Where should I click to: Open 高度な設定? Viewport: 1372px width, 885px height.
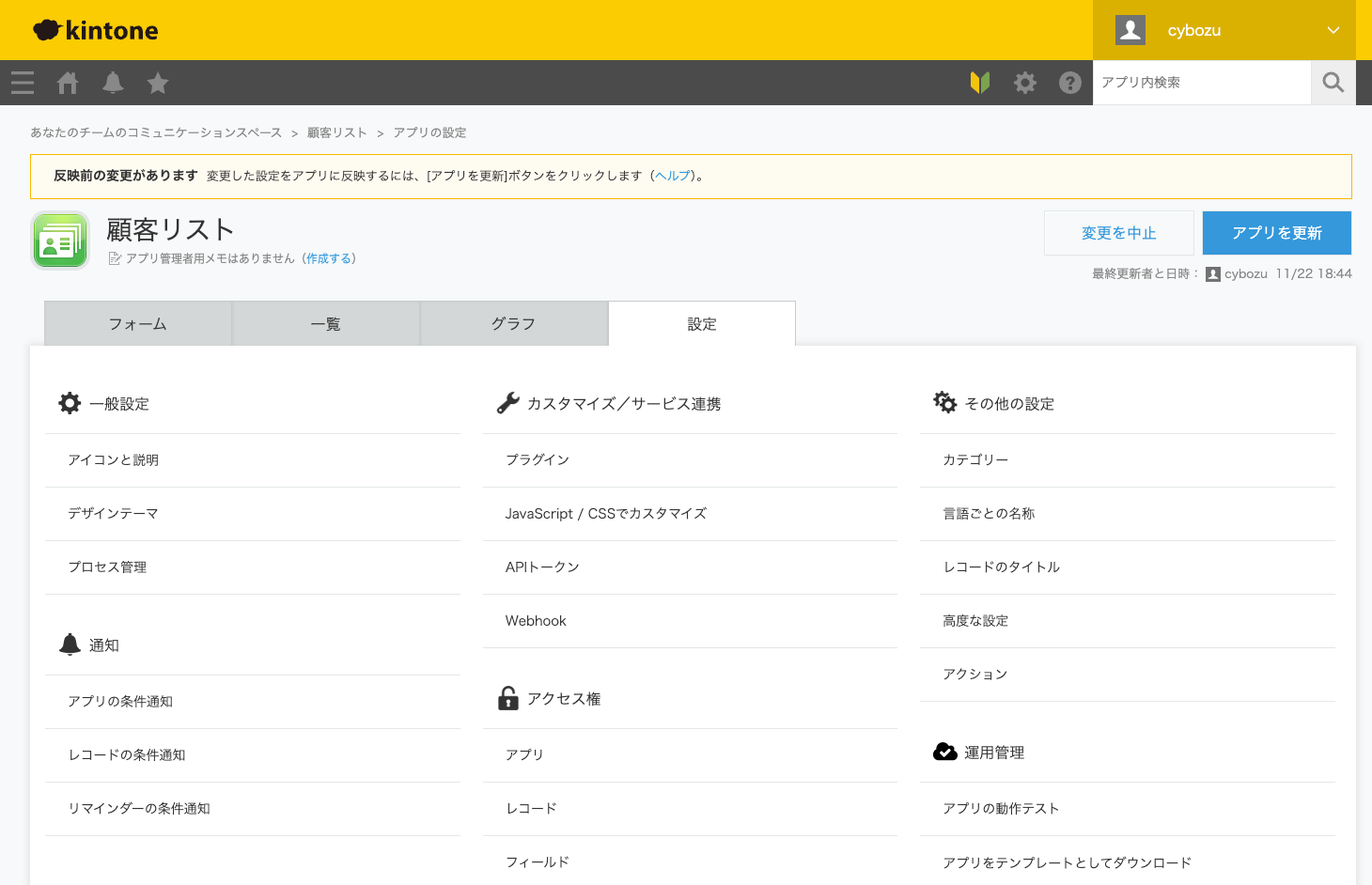[1128, 621]
